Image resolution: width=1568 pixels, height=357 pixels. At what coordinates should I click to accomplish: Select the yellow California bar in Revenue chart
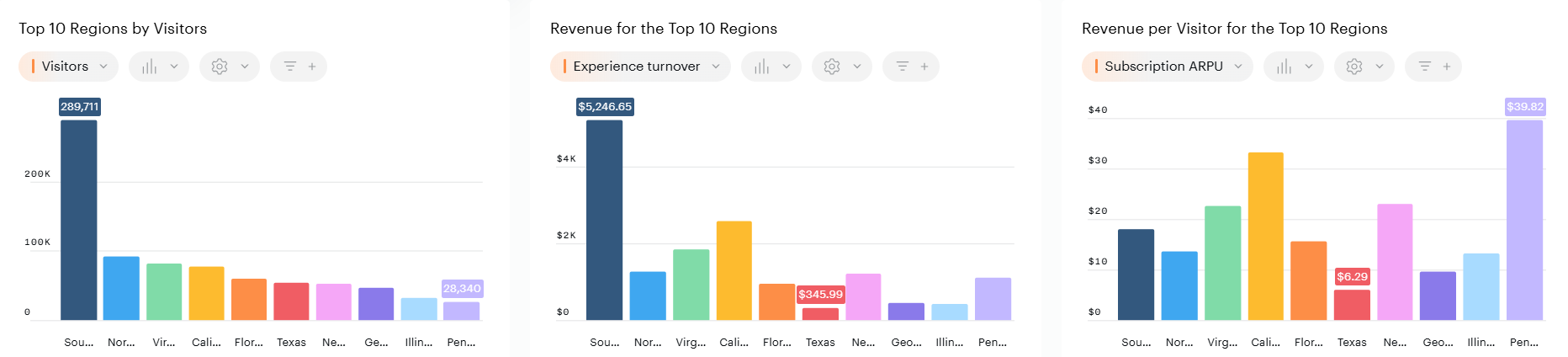point(734,270)
